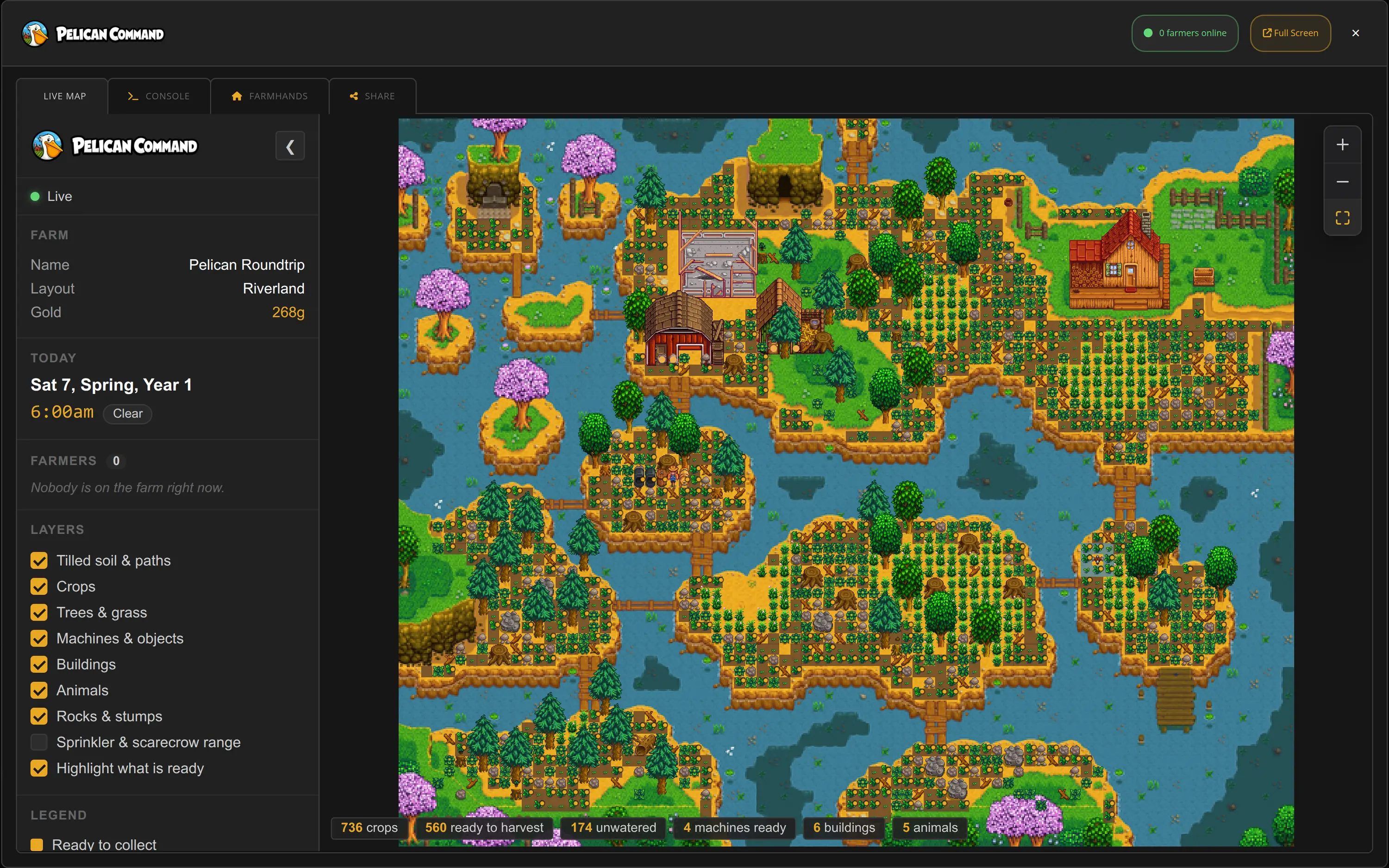1389x868 pixels.
Task: Click the 268g gold value
Action: pos(288,312)
